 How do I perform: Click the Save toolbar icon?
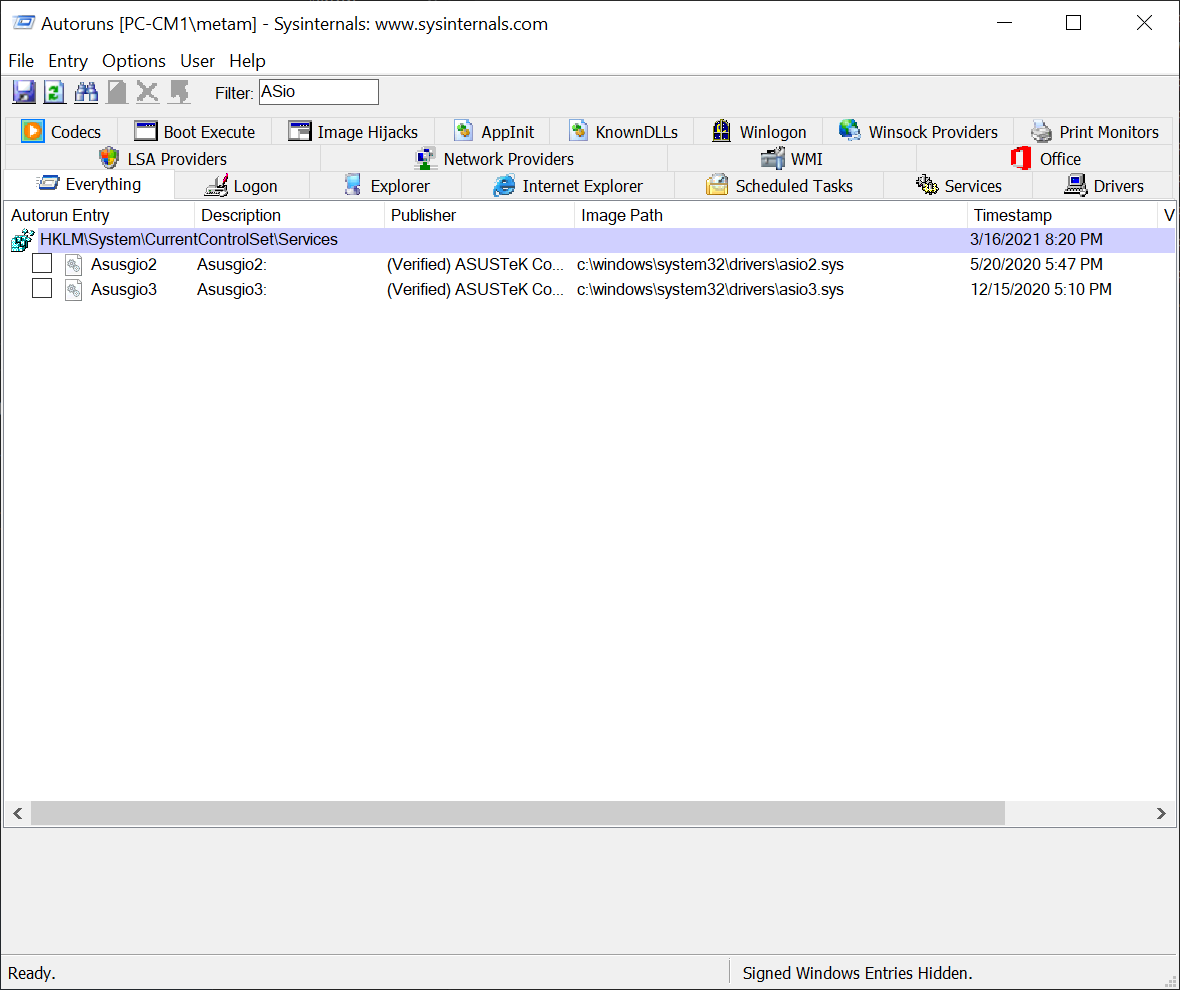[24, 92]
